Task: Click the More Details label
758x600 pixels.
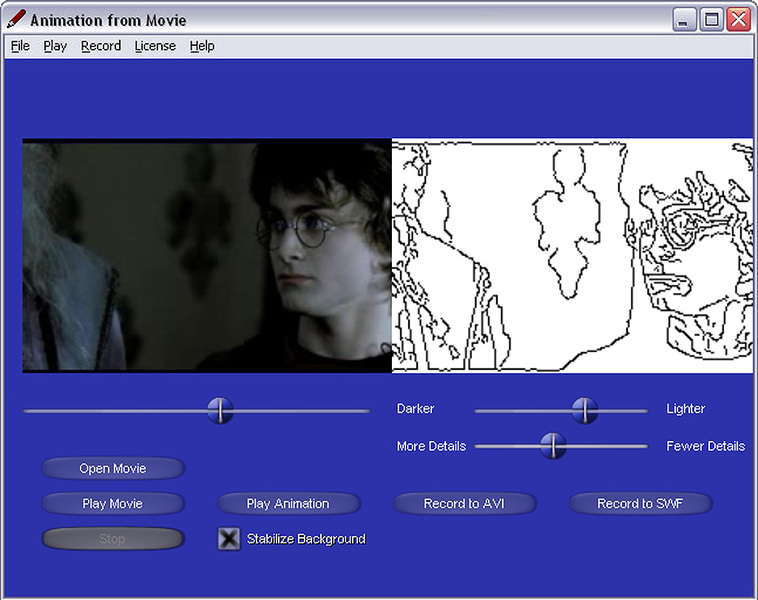Action: coord(431,446)
